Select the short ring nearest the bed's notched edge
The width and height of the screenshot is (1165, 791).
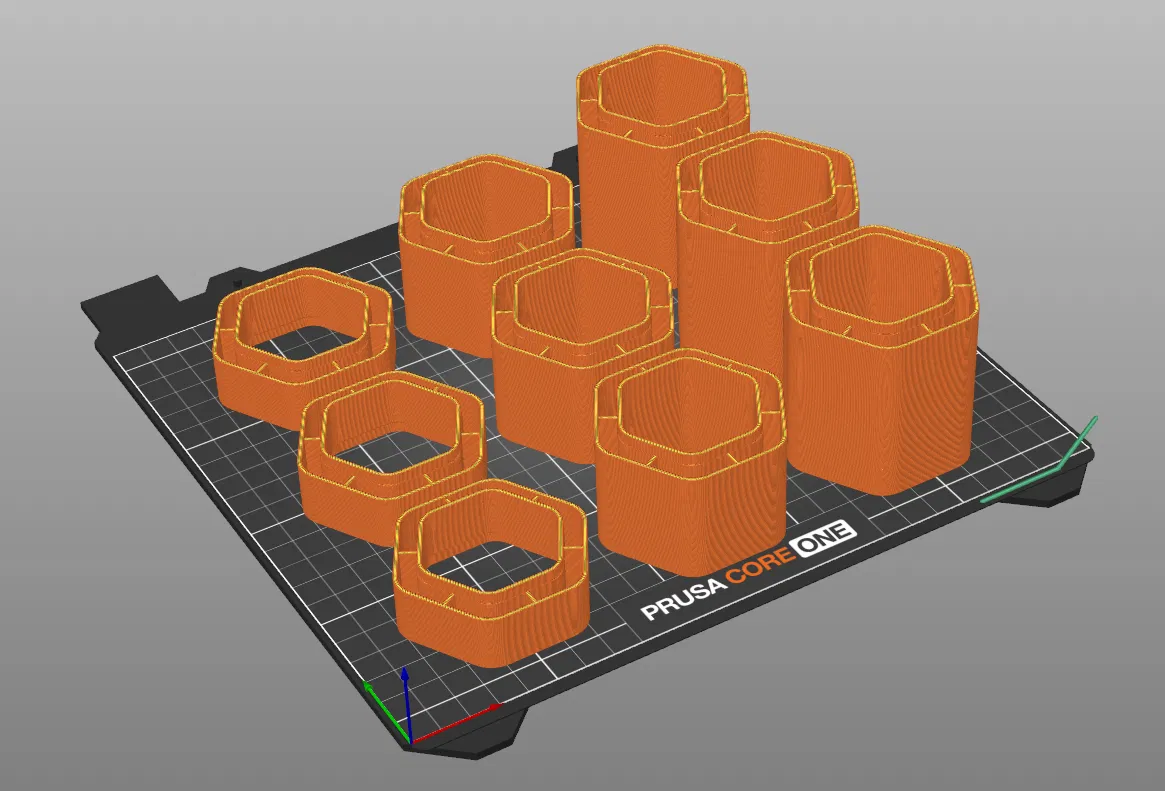coord(303,349)
